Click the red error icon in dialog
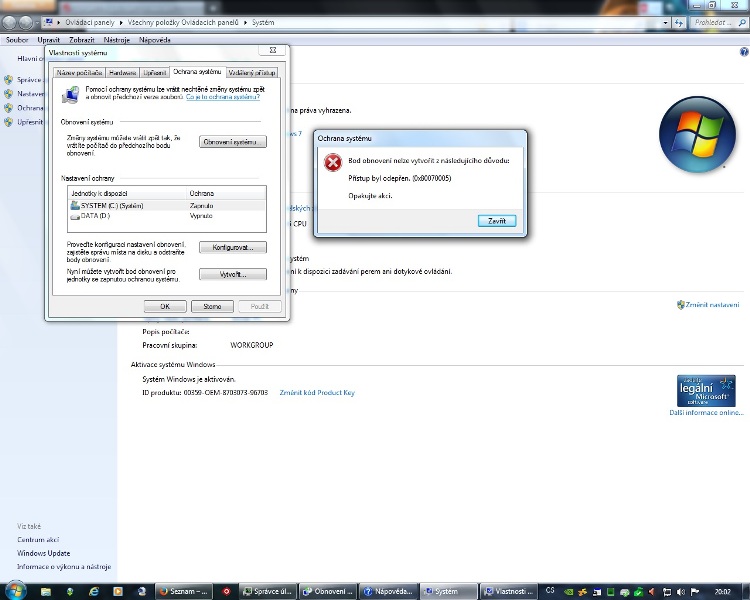The height and width of the screenshot is (600, 750). 334,164
